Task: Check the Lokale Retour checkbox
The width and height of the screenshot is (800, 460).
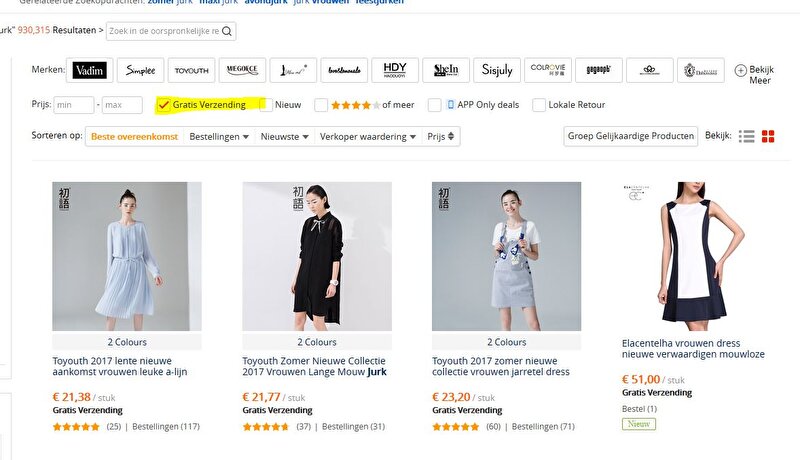Action: (x=539, y=105)
